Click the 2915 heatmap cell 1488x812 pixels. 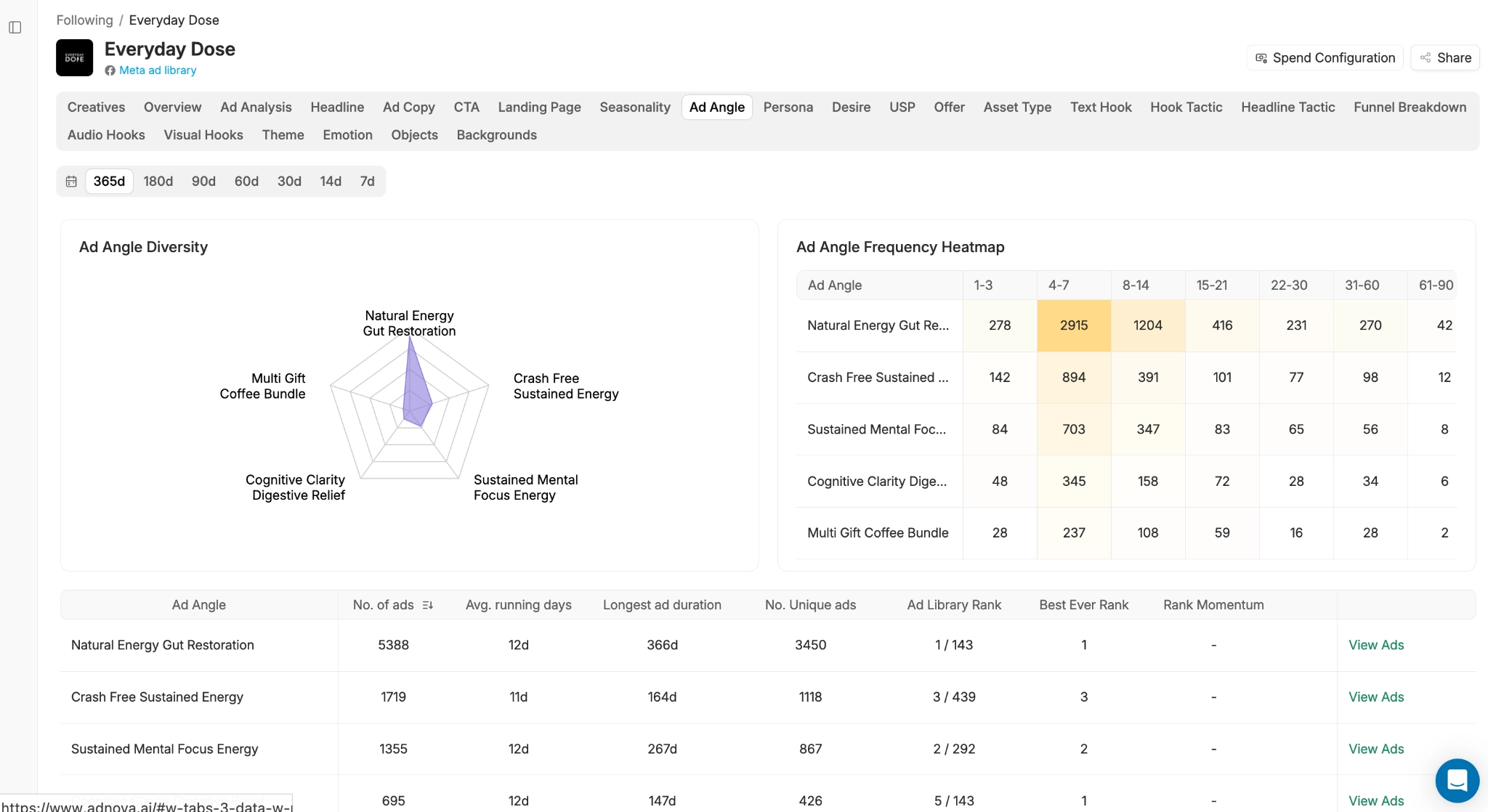pyautogui.click(x=1074, y=325)
